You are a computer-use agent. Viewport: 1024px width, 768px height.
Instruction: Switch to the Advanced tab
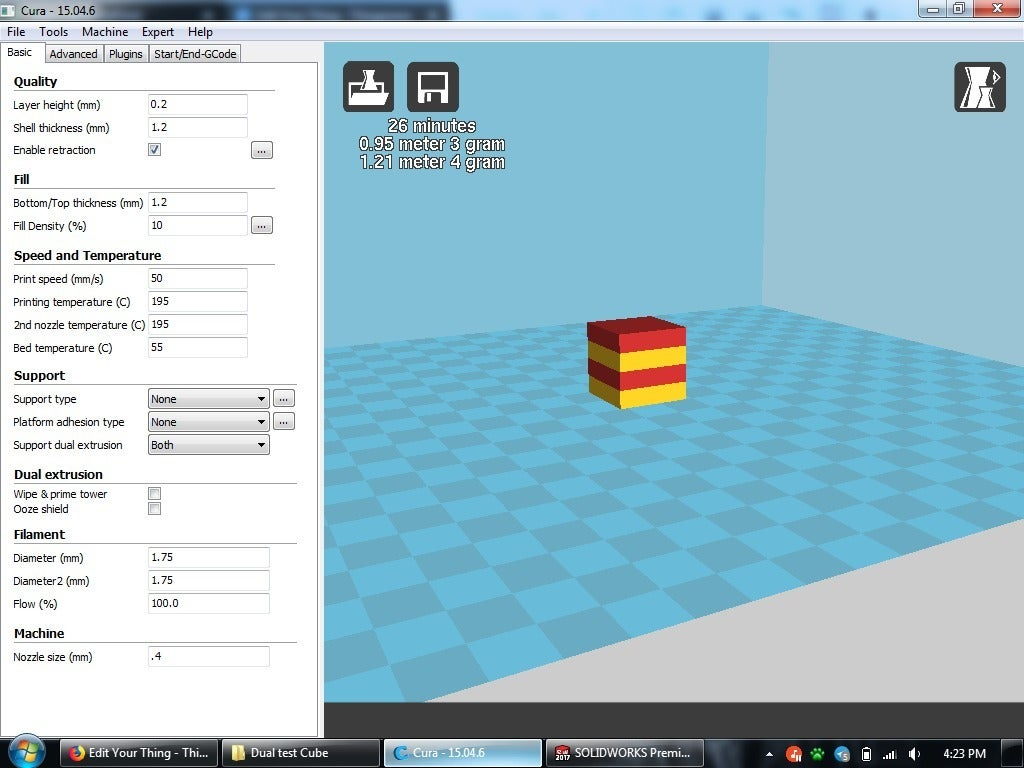pos(73,53)
